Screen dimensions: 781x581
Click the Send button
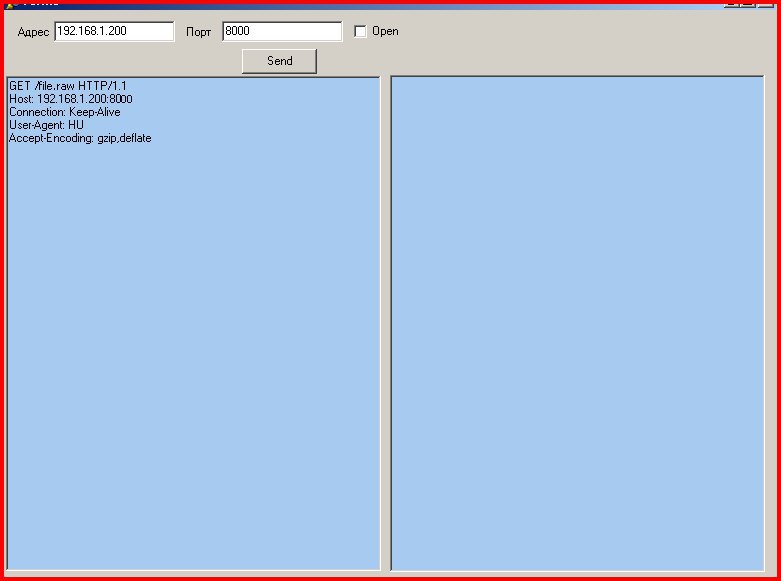pos(279,61)
